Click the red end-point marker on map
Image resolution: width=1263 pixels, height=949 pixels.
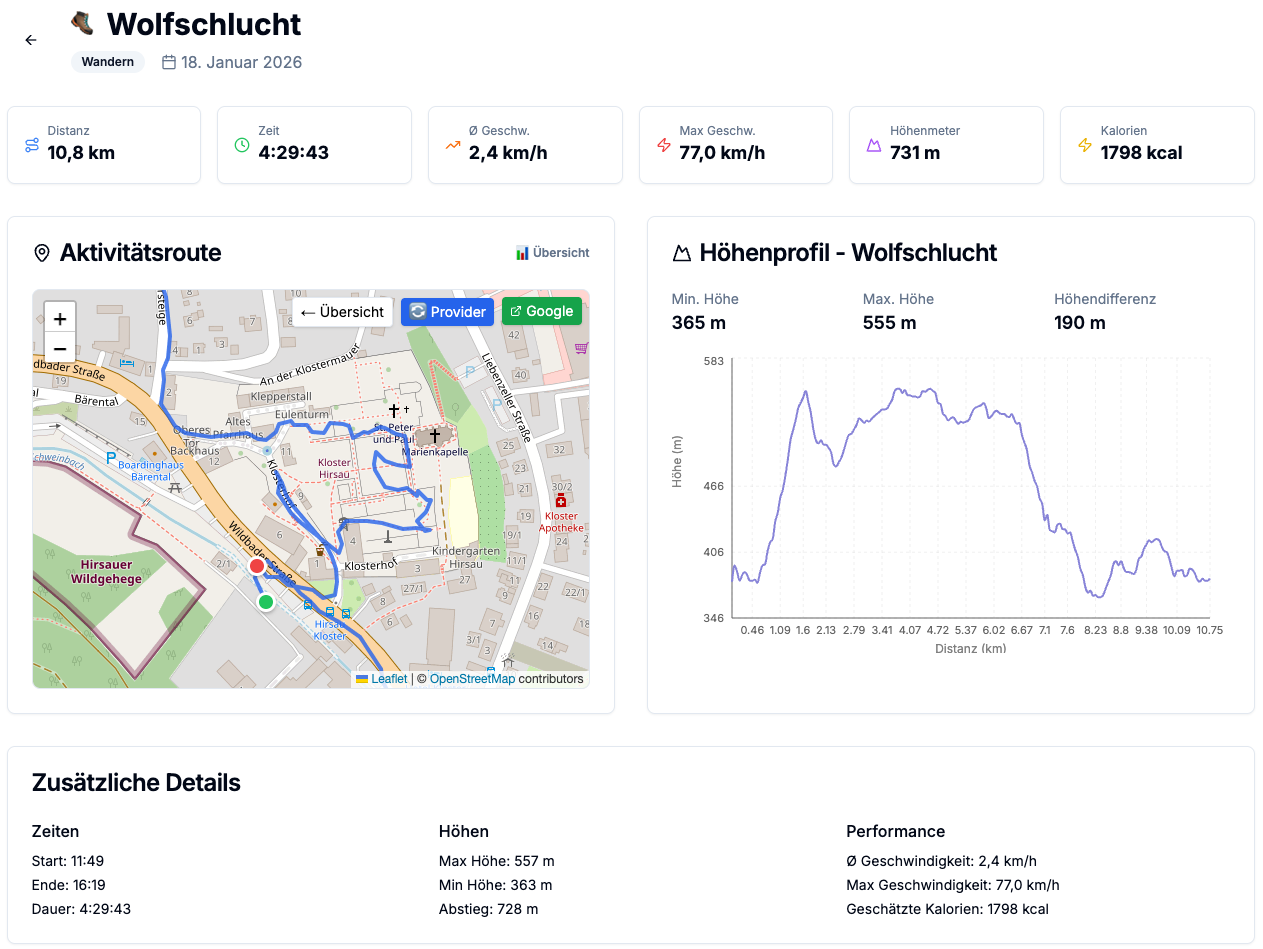[257, 566]
